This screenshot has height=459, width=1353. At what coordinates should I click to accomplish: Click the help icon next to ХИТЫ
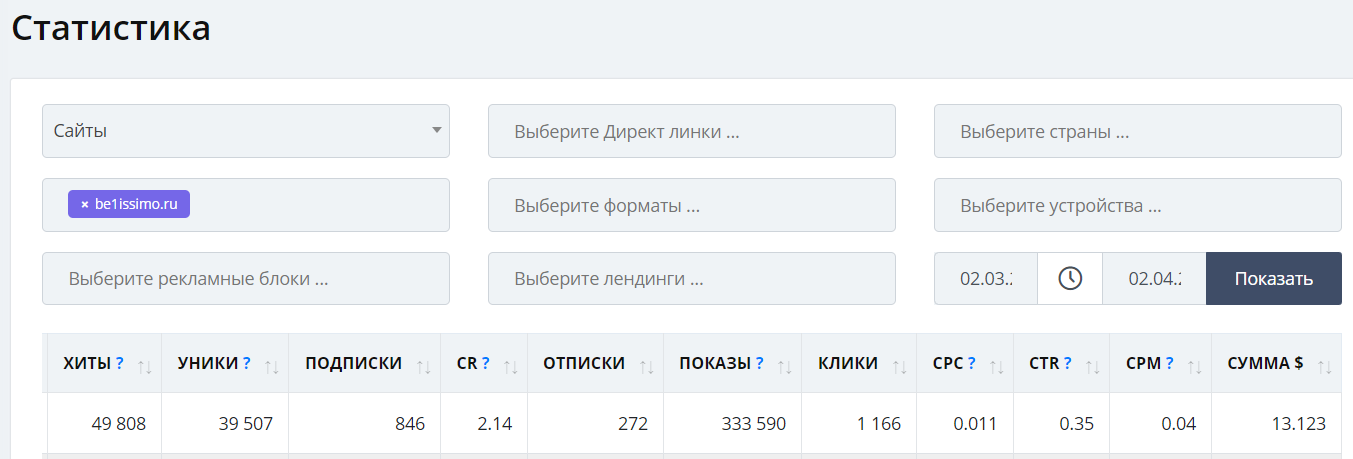click(120, 364)
